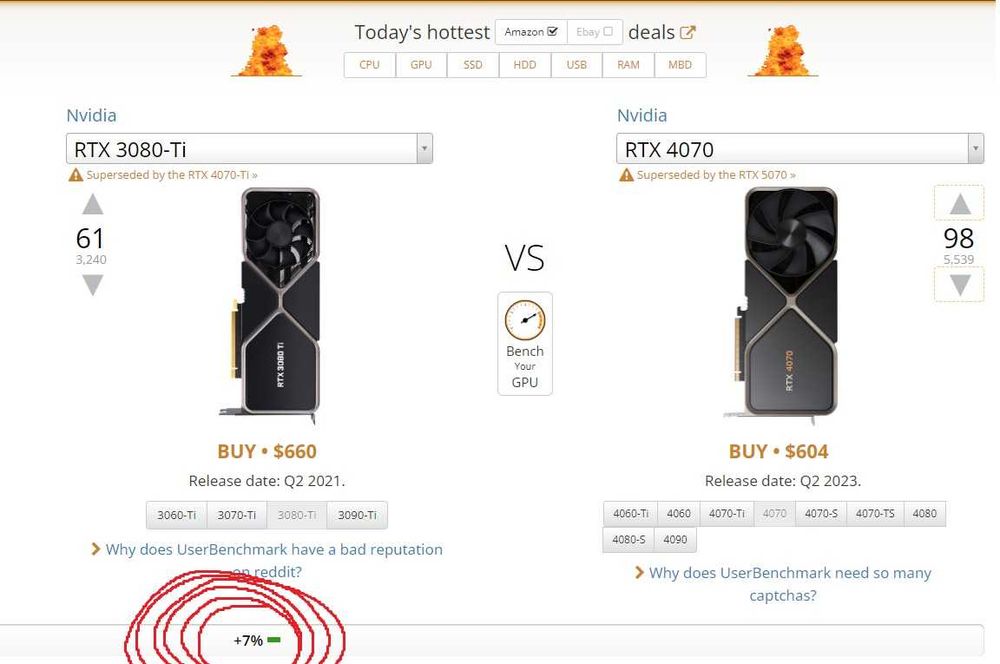This screenshot has width=1000, height=664.
Task: Switch comparison to the 3090-Ti
Action: pyautogui.click(x=356, y=515)
